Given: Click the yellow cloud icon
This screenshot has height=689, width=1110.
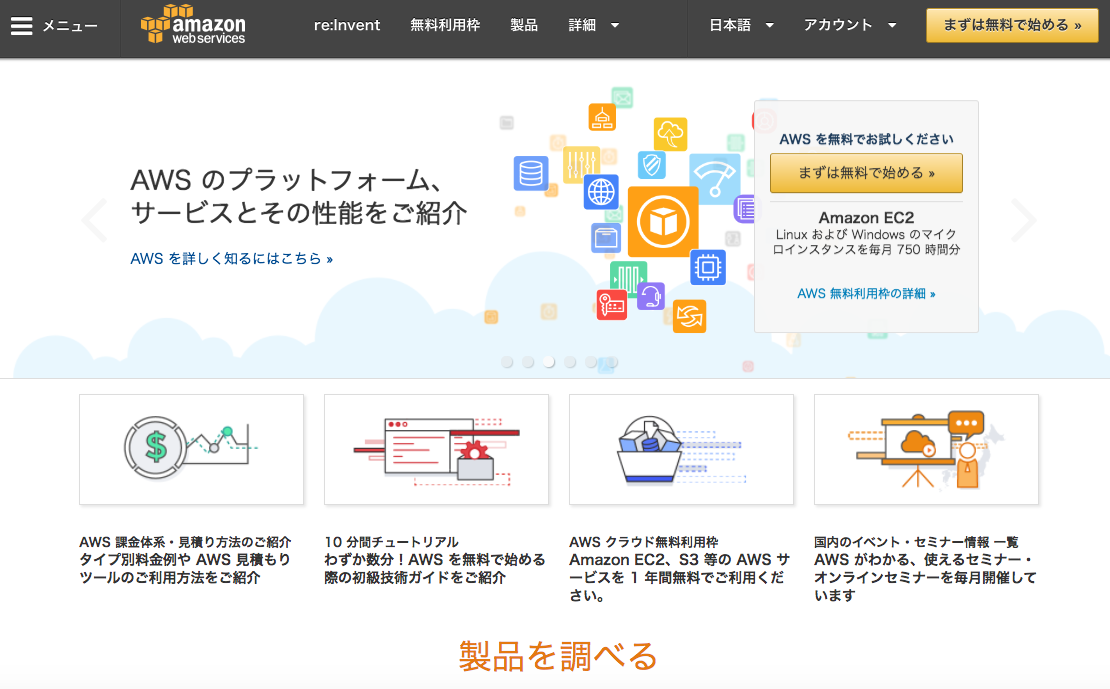Looking at the screenshot, I should point(670,134).
